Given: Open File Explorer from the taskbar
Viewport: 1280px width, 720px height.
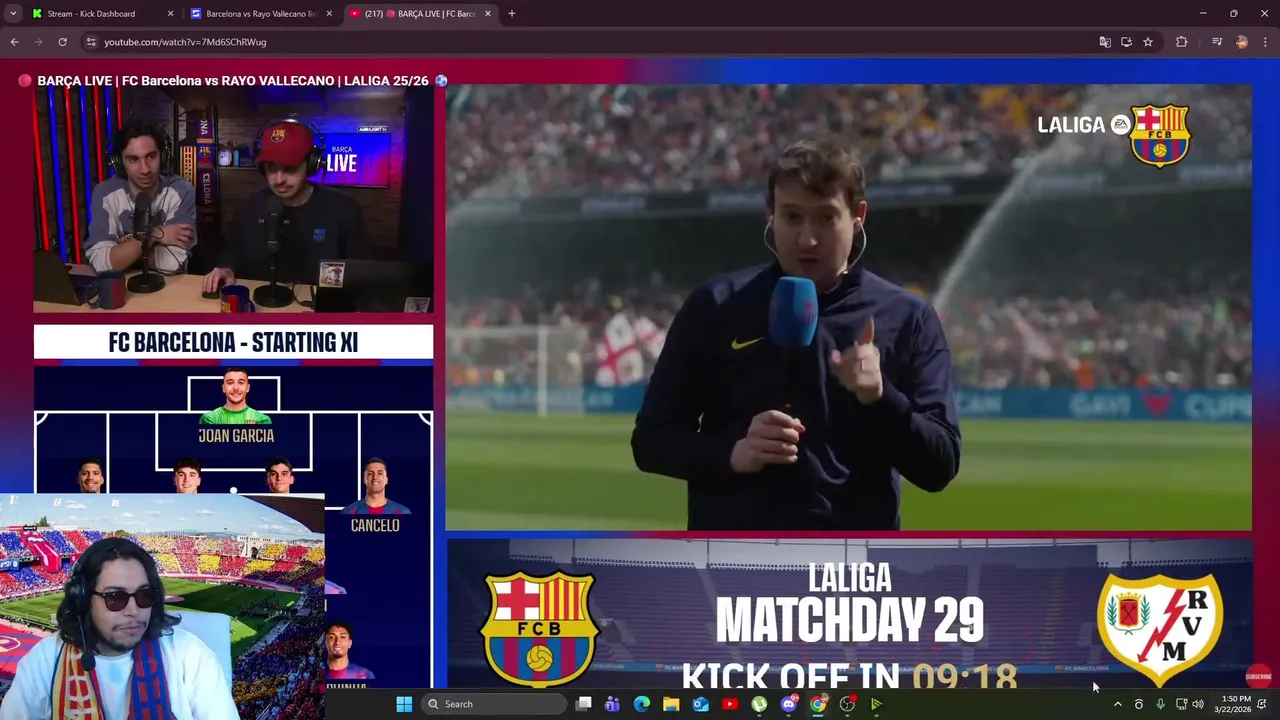Looking at the screenshot, I should click(671, 704).
